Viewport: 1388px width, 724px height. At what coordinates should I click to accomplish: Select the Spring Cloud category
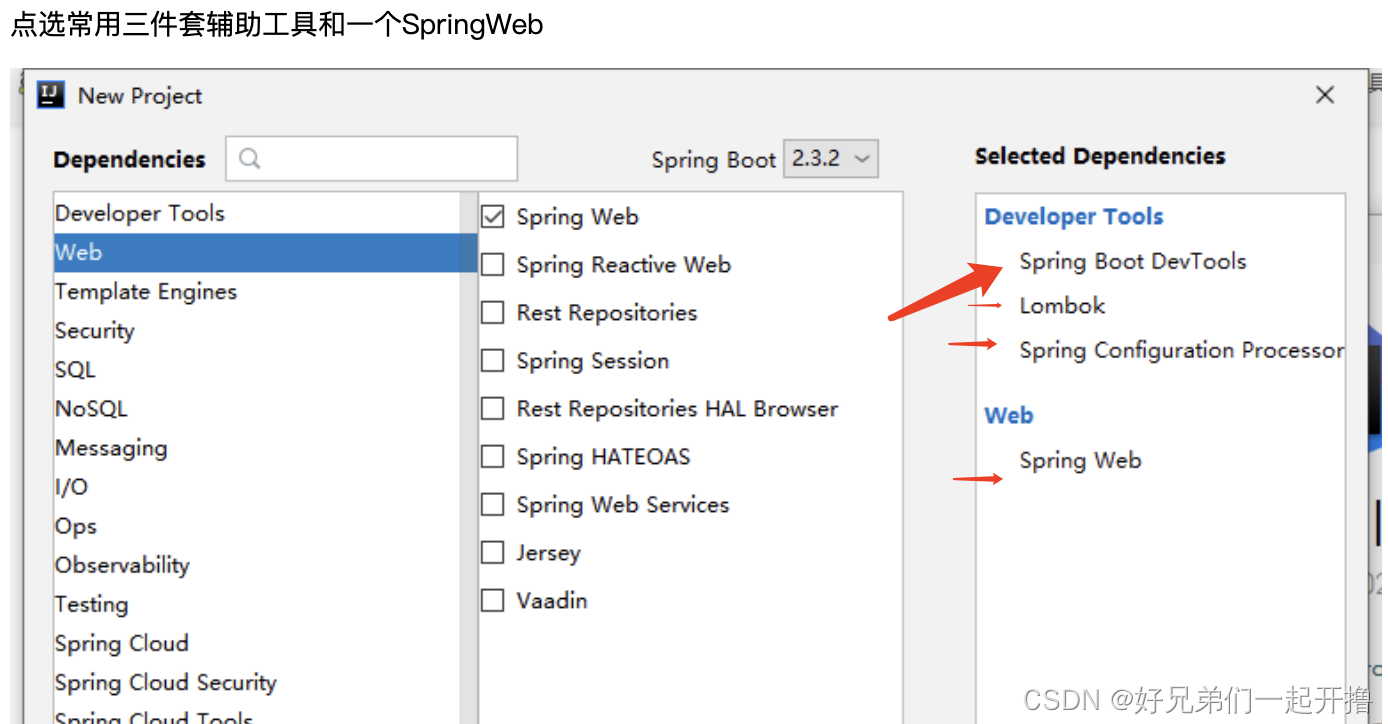257,642
